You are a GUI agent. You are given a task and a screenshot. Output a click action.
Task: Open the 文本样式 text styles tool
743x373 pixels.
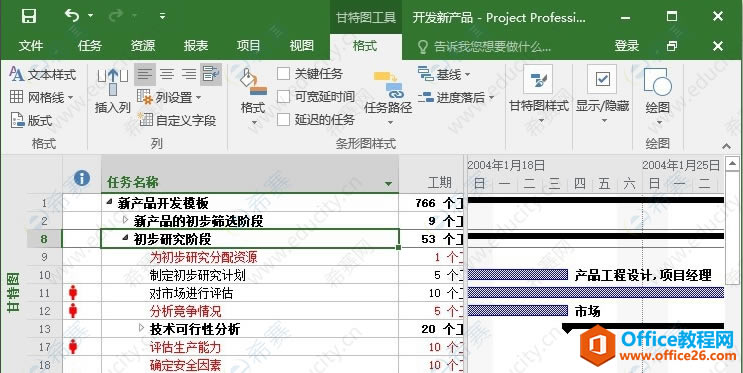[43, 74]
